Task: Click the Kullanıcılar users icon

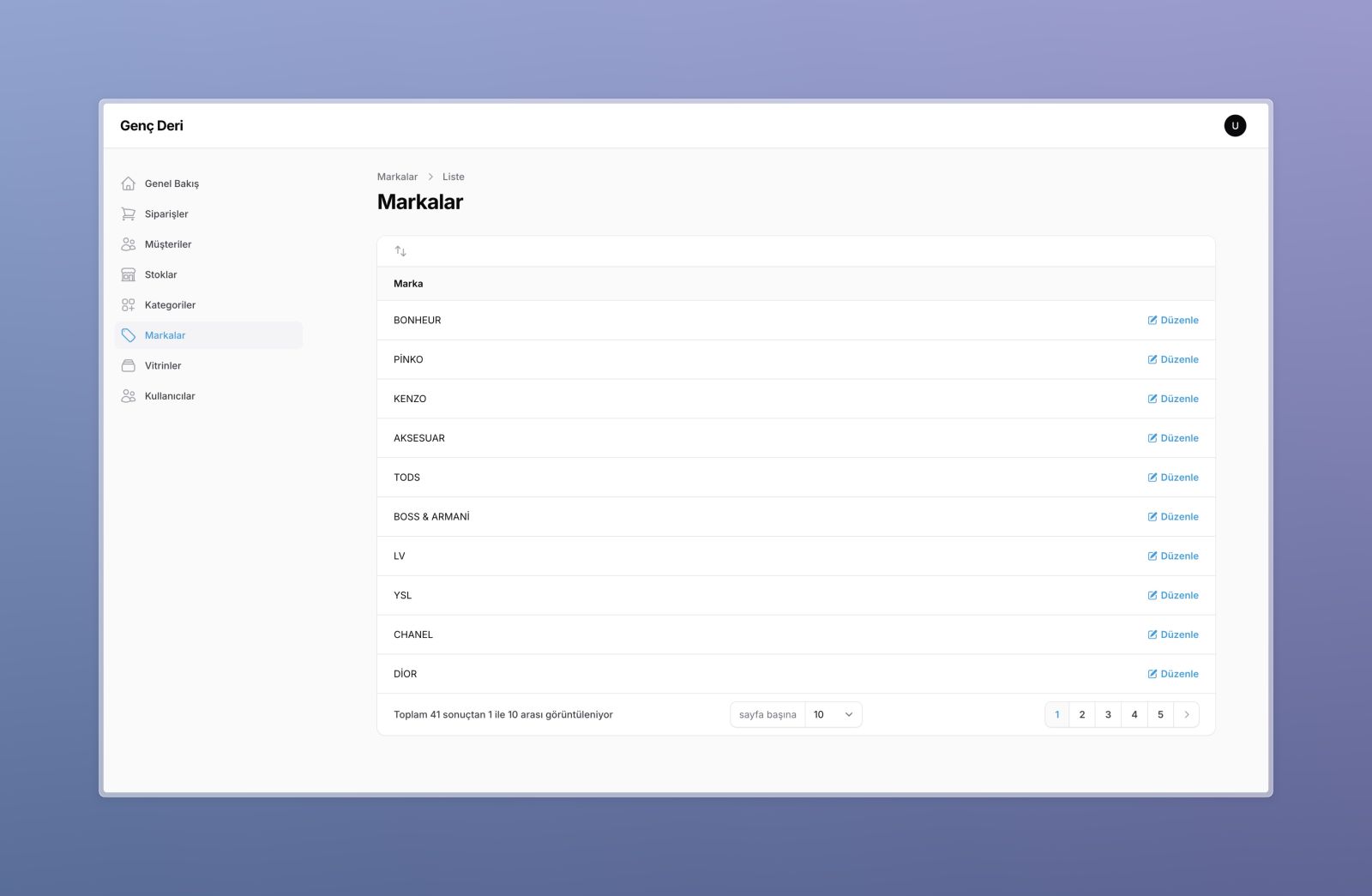Action: (x=129, y=396)
